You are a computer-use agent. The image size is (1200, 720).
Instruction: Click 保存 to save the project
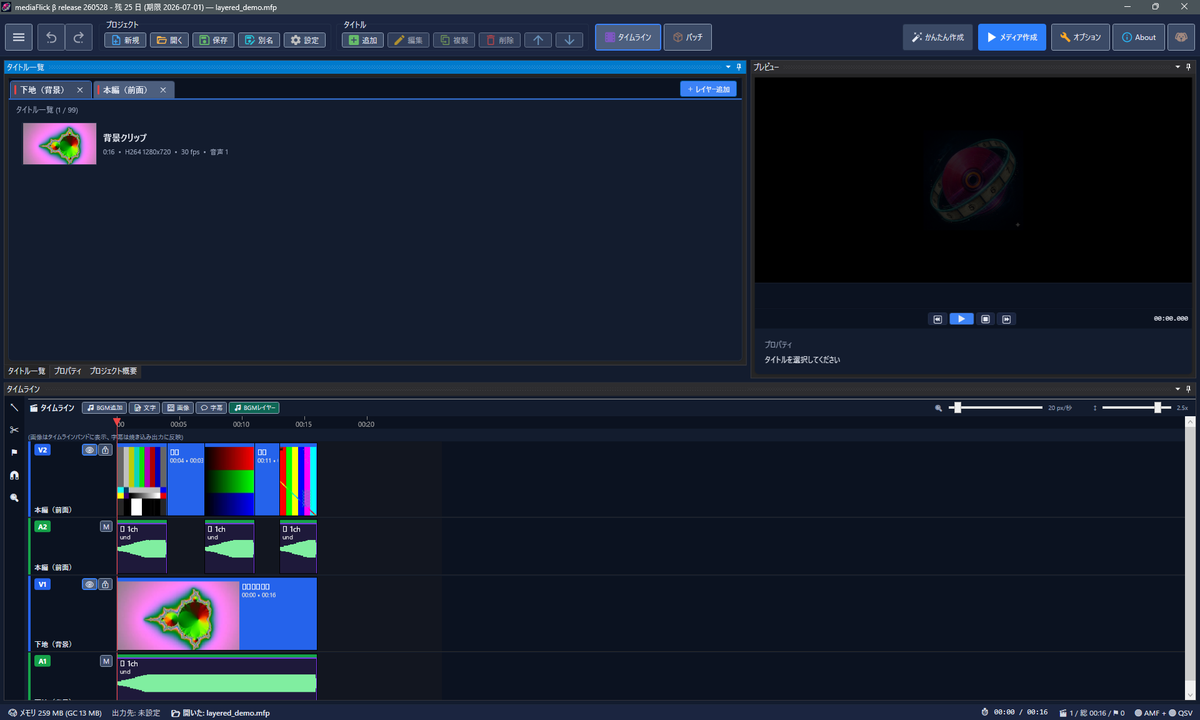tap(213, 40)
